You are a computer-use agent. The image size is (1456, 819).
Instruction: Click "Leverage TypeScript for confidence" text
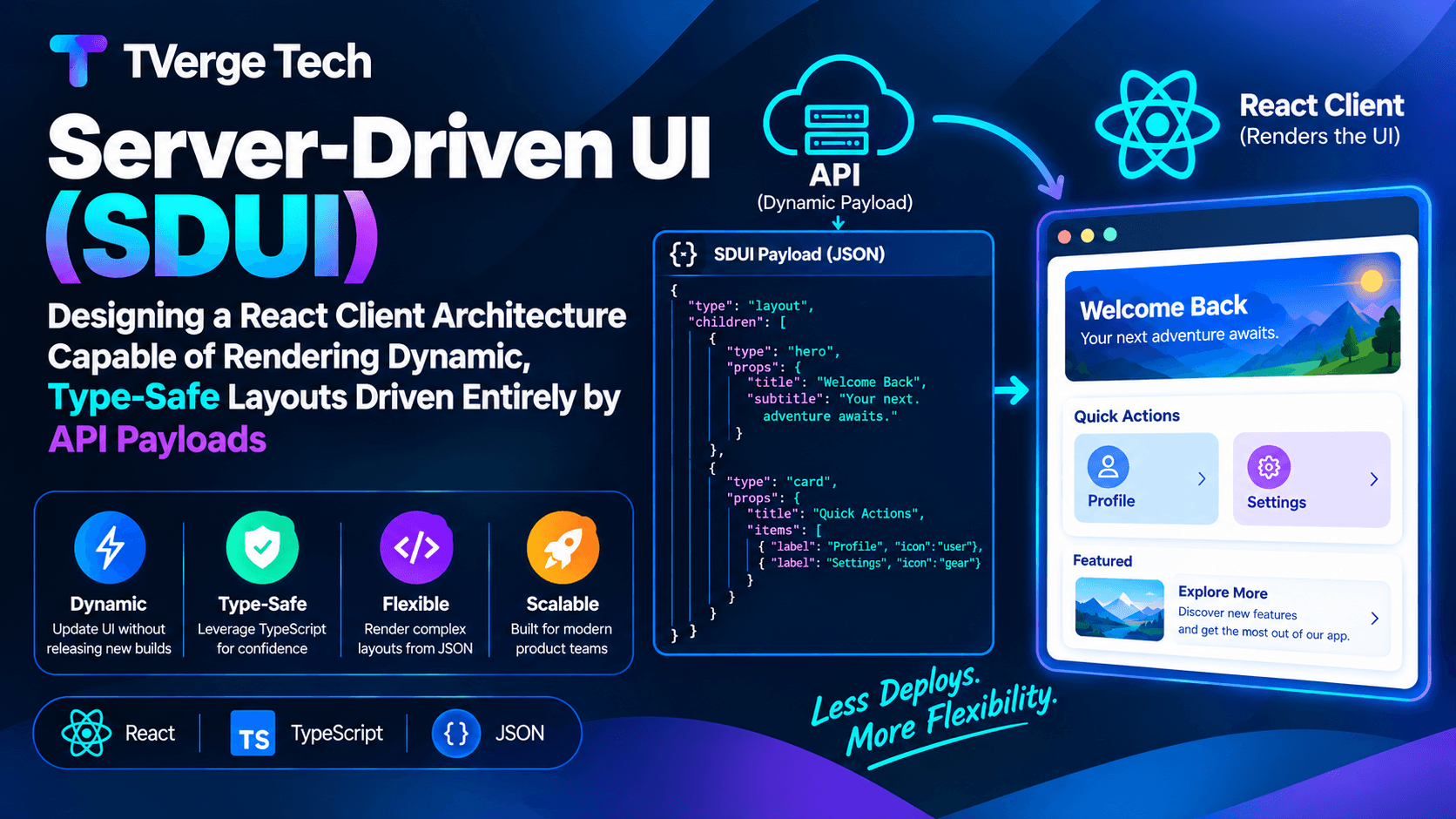[x=262, y=639]
